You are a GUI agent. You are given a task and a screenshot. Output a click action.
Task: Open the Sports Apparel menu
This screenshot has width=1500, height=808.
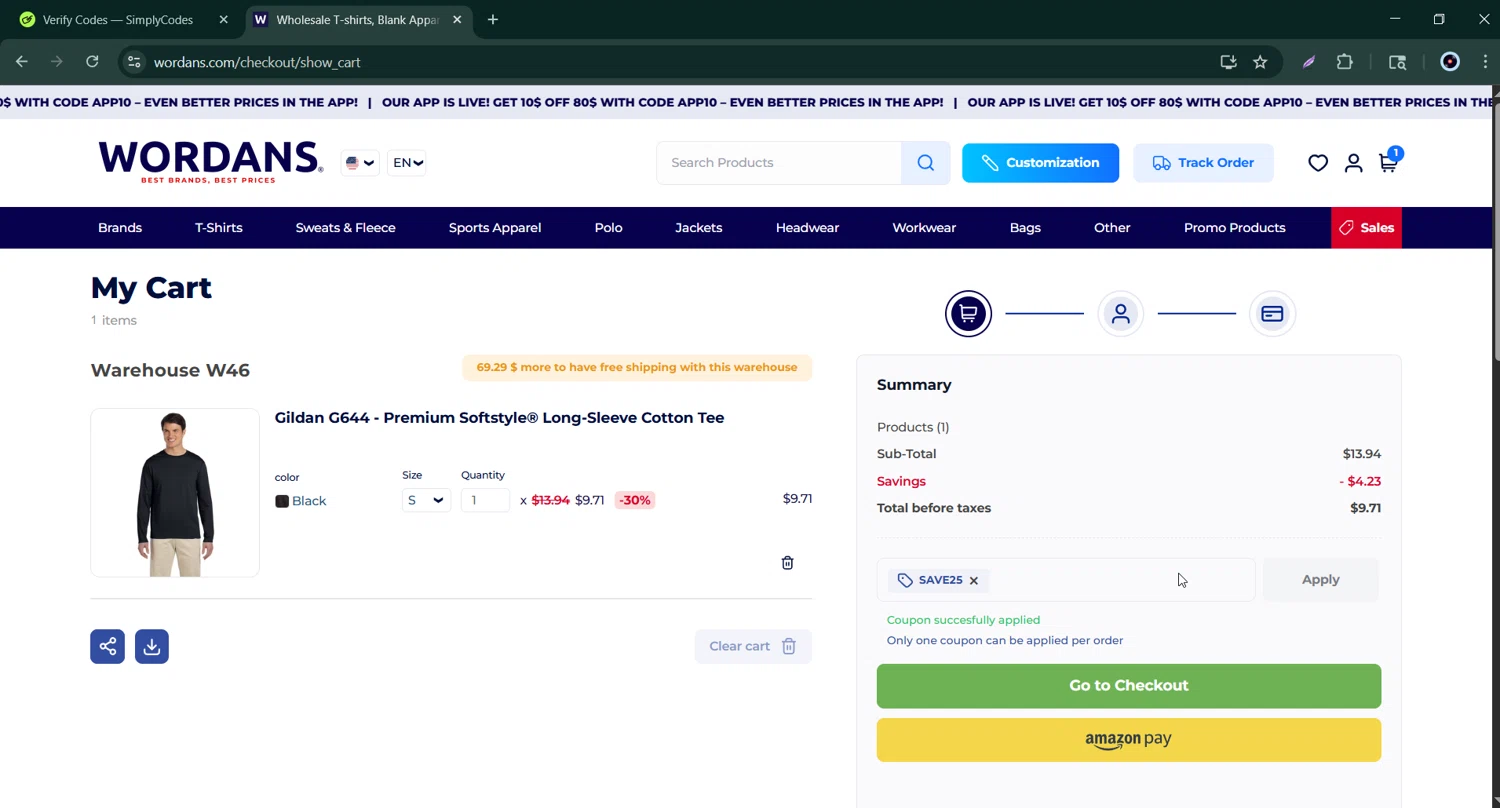495,228
